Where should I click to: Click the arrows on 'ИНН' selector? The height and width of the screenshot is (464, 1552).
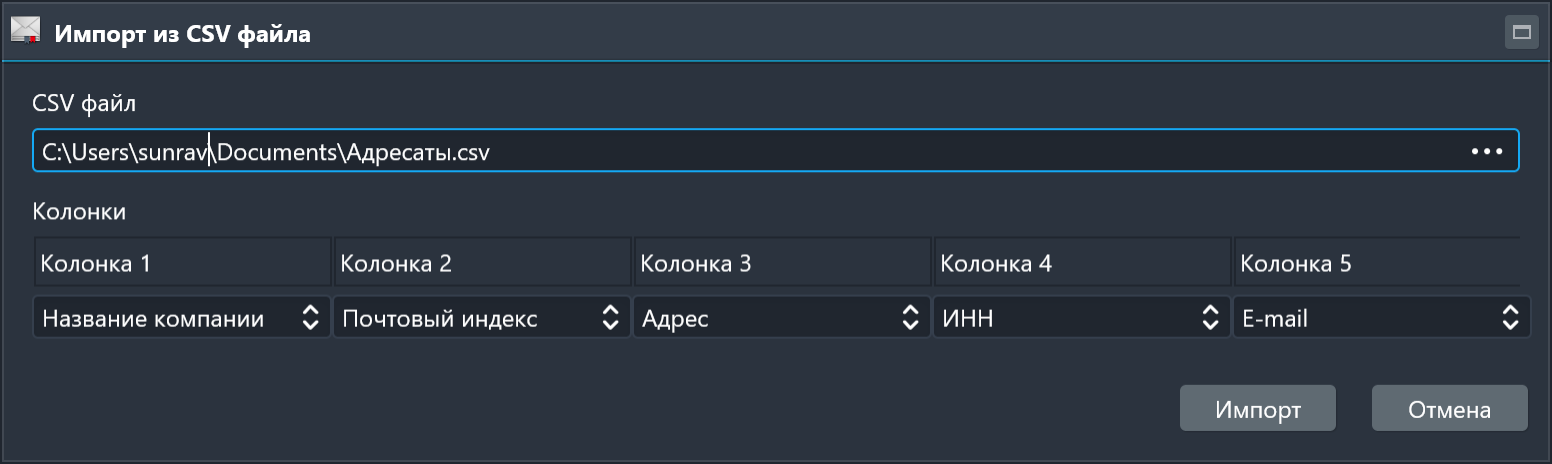1210,319
